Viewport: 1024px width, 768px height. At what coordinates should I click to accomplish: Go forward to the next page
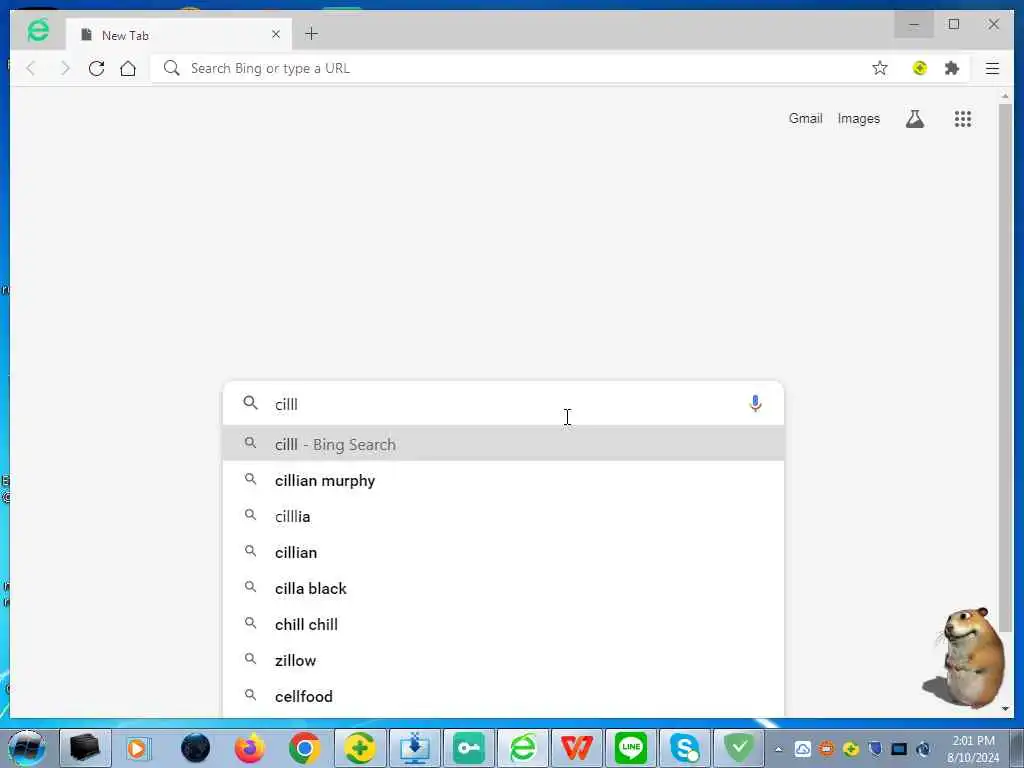[x=64, y=68]
